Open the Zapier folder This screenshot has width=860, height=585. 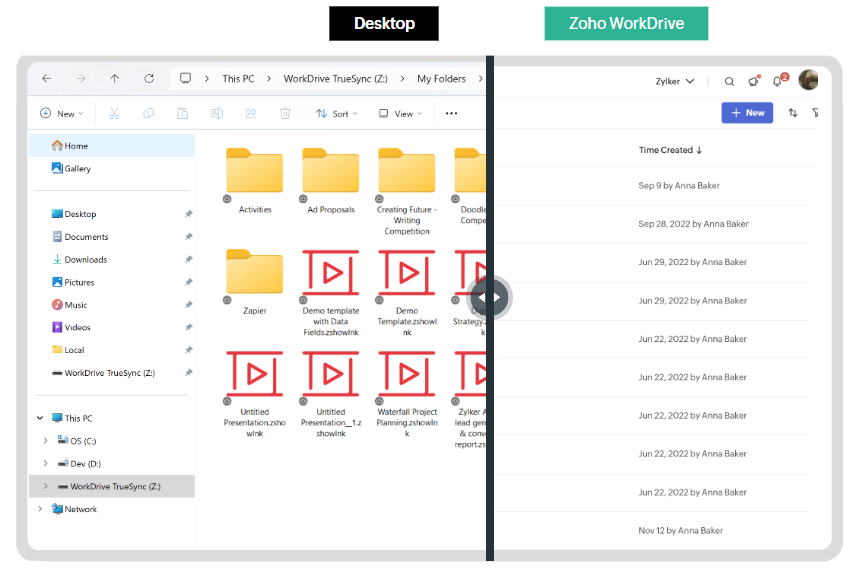pos(254,282)
